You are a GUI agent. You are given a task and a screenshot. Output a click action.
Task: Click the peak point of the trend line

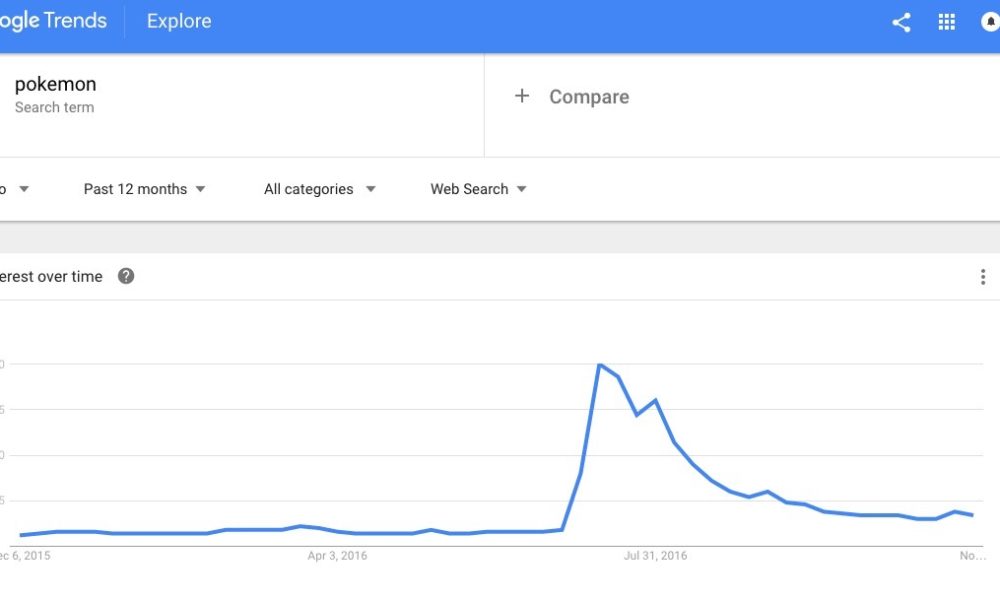pyautogui.click(x=599, y=365)
